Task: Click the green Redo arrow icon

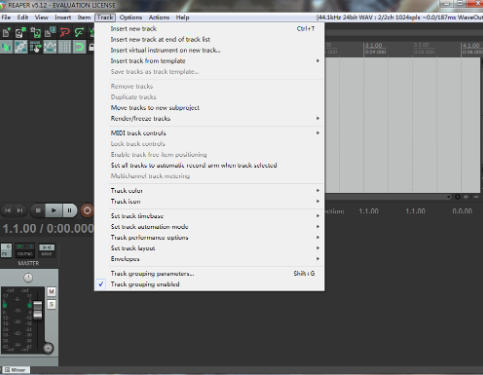Action: coord(79,33)
